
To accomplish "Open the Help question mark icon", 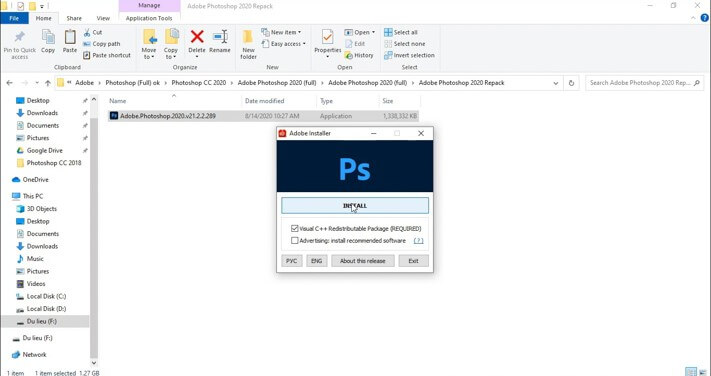I will point(704,18).
